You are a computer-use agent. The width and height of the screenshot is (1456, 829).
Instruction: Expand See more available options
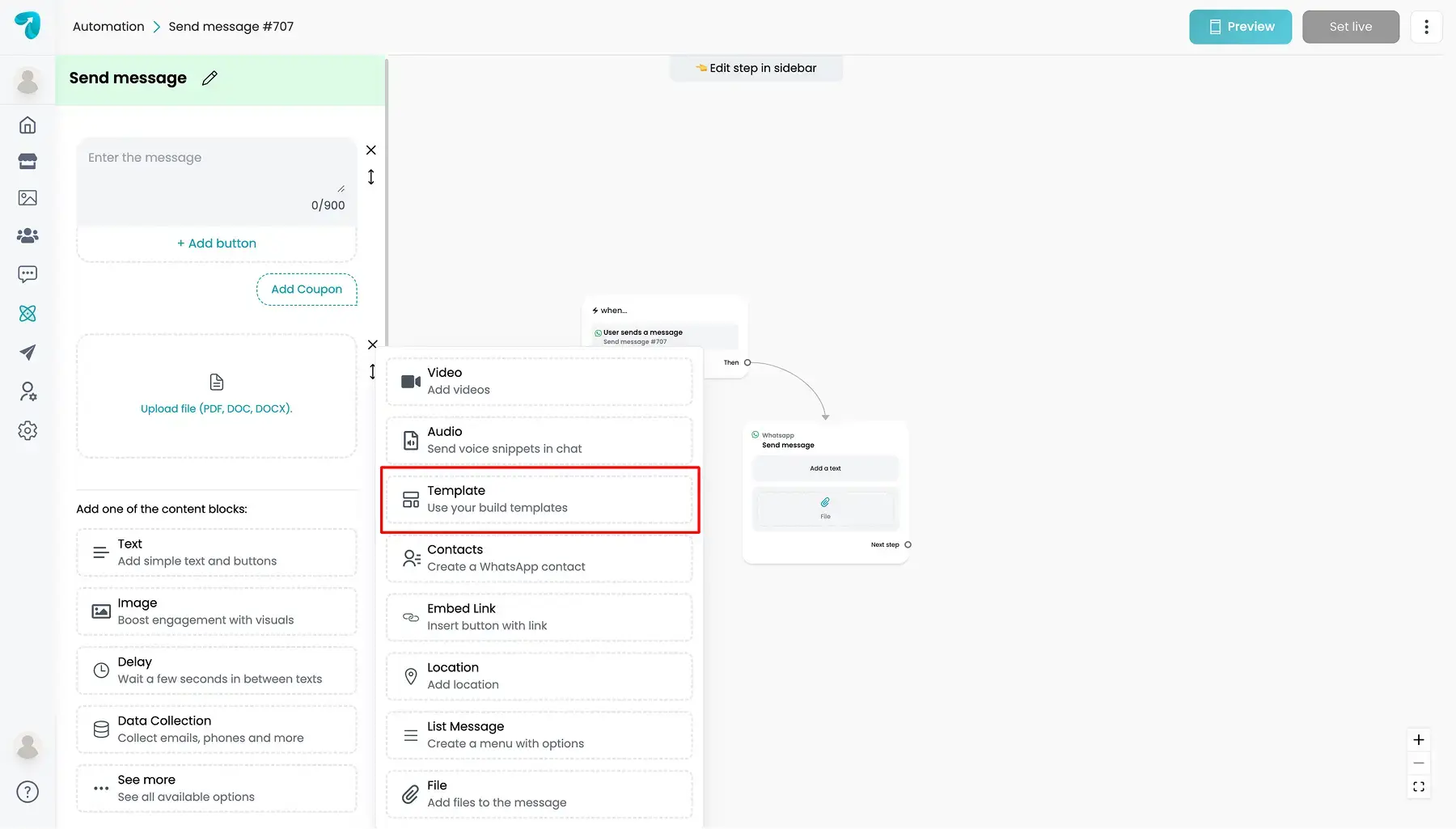[217, 789]
